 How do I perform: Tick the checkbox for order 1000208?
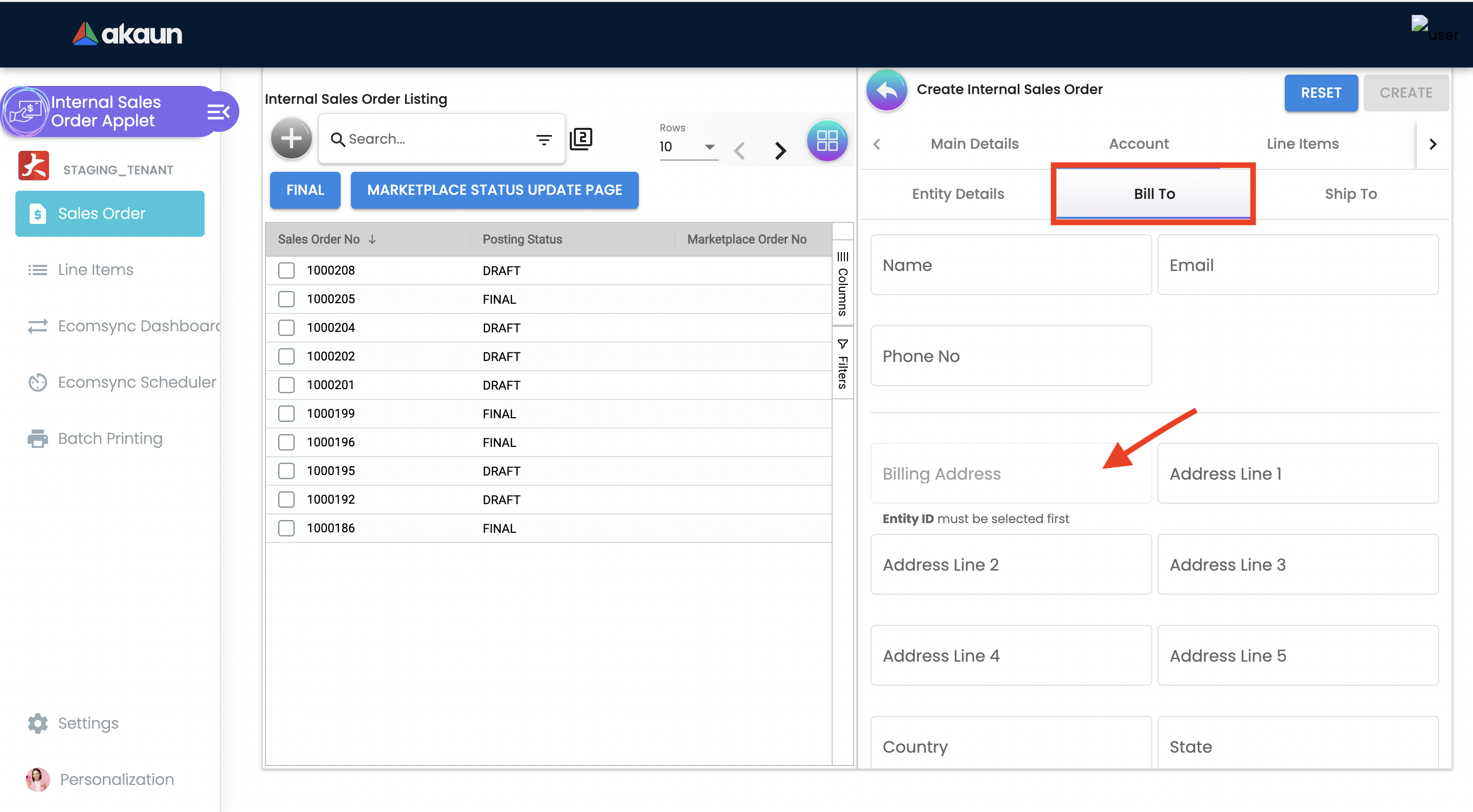click(x=286, y=270)
